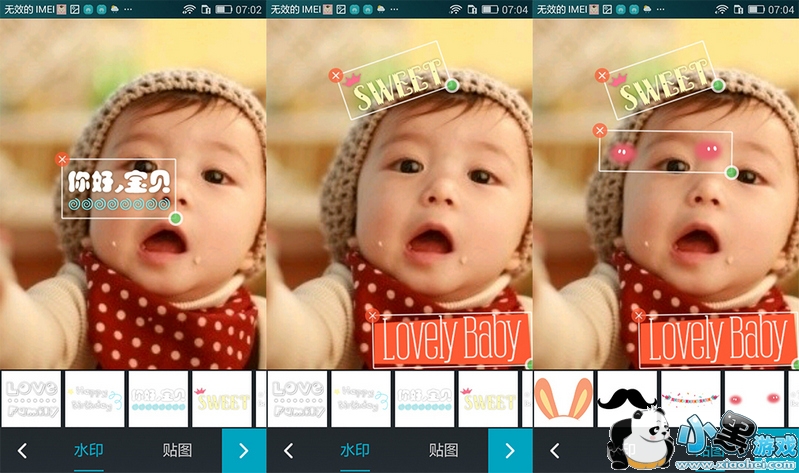The width and height of the screenshot is (799, 473).
Task: Remove SWEET watermark in middle screen via red X
Action: [x=335, y=75]
